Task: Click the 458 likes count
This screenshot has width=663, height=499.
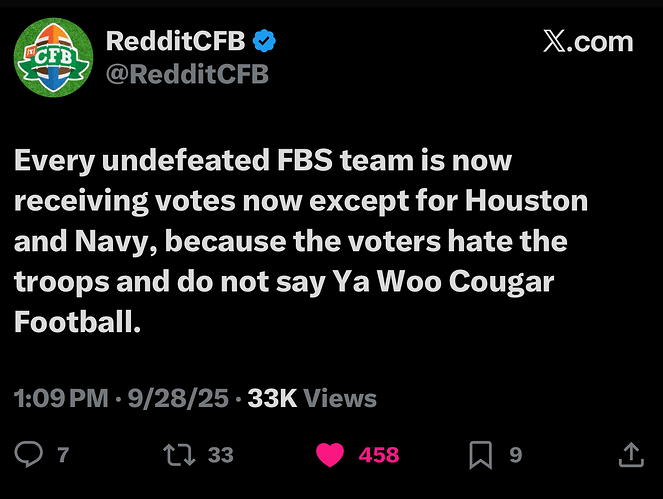Action: coord(378,455)
